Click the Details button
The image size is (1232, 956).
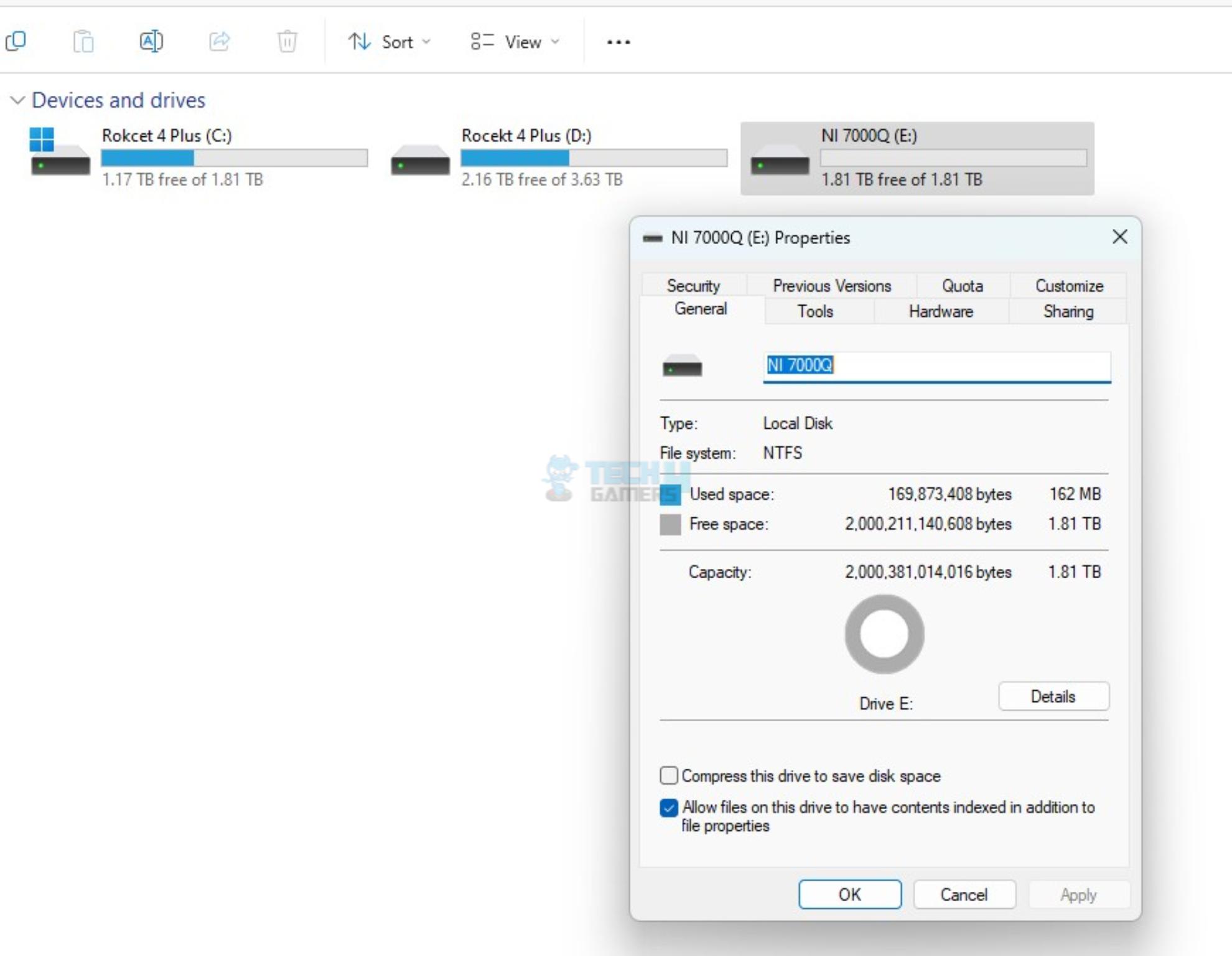tap(1053, 696)
